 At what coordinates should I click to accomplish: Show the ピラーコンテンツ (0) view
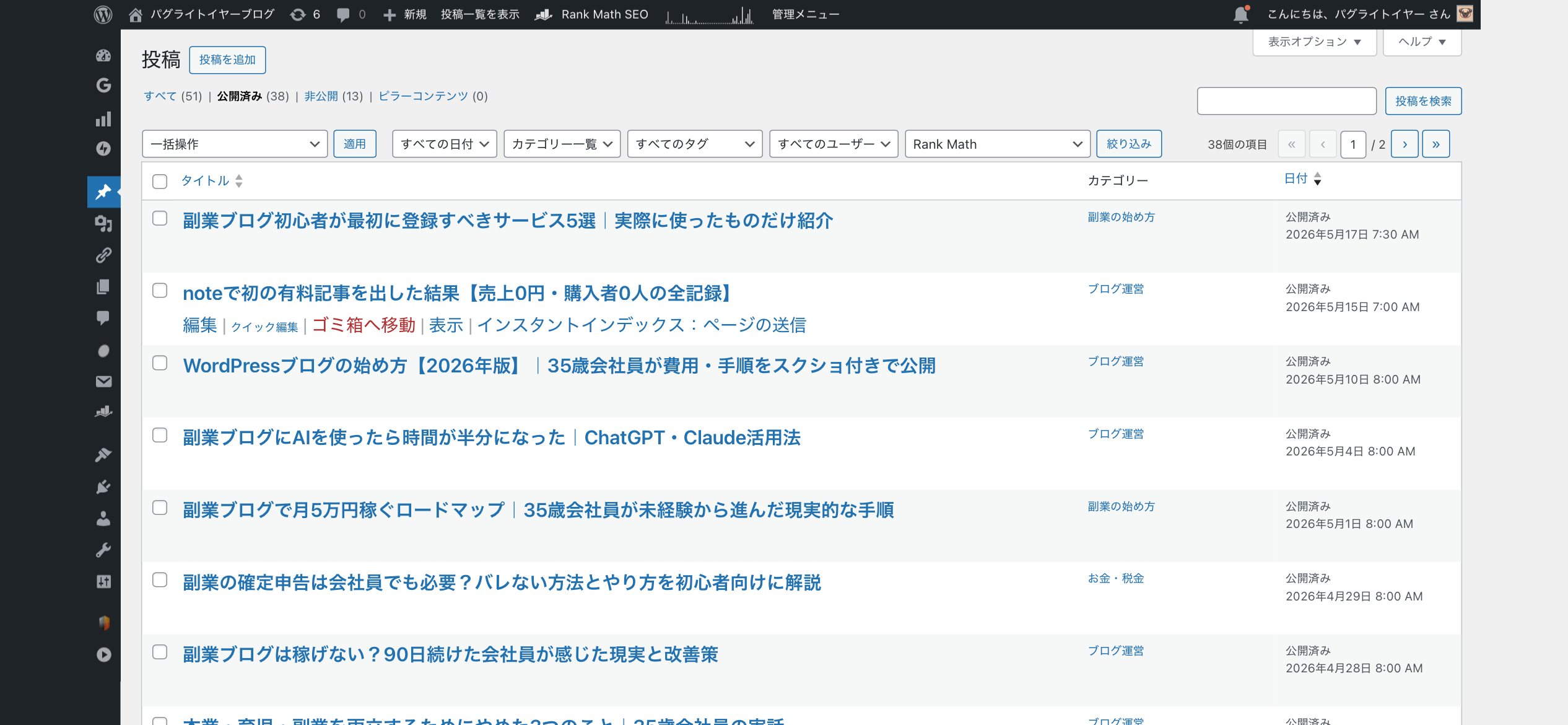point(433,96)
